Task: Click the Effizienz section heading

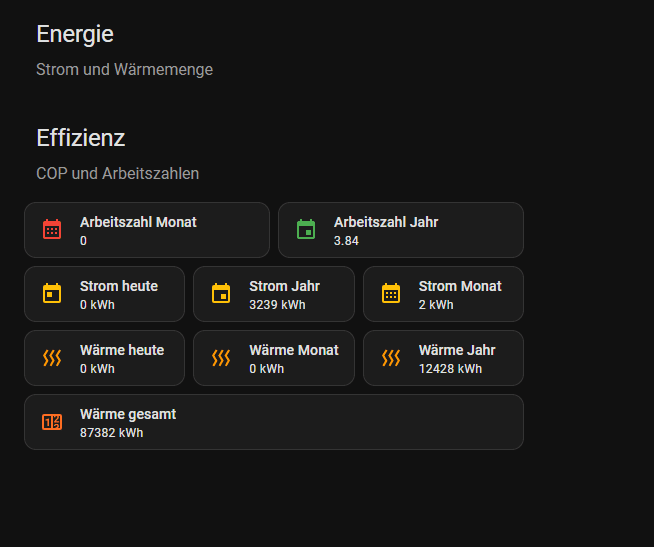Action: 81,138
